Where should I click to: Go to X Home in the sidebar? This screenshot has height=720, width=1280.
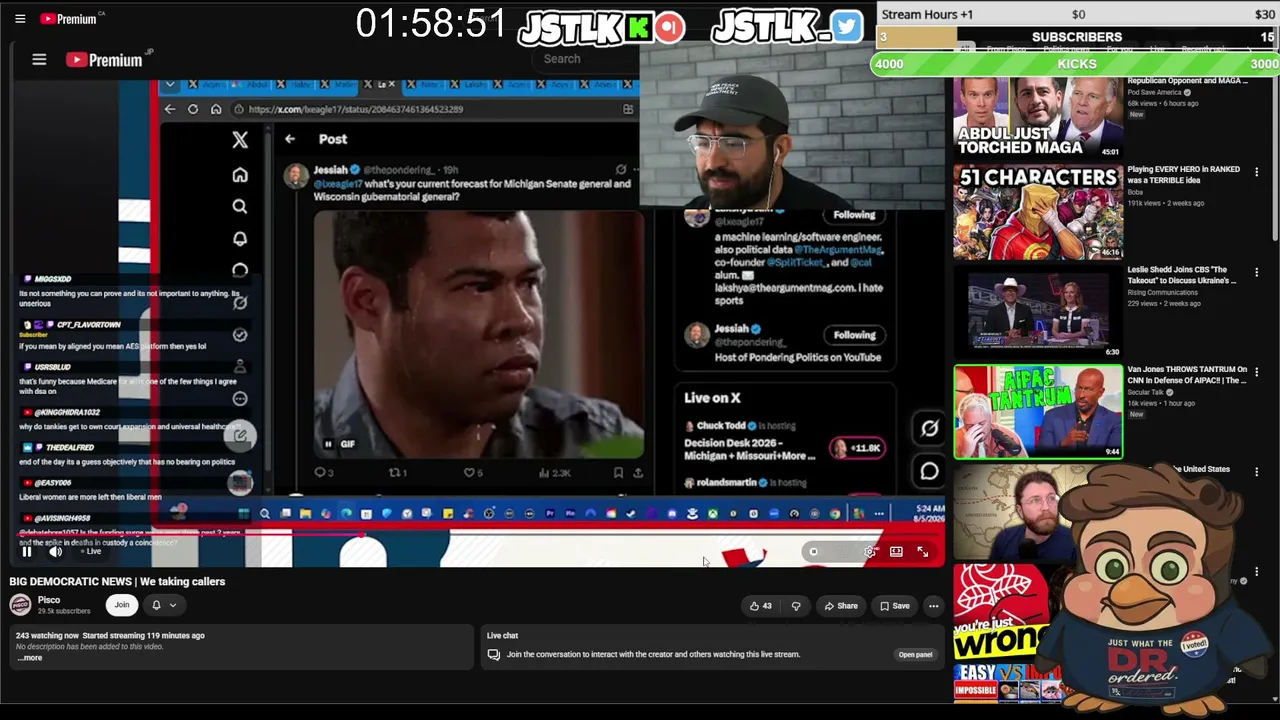pos(240,175)
